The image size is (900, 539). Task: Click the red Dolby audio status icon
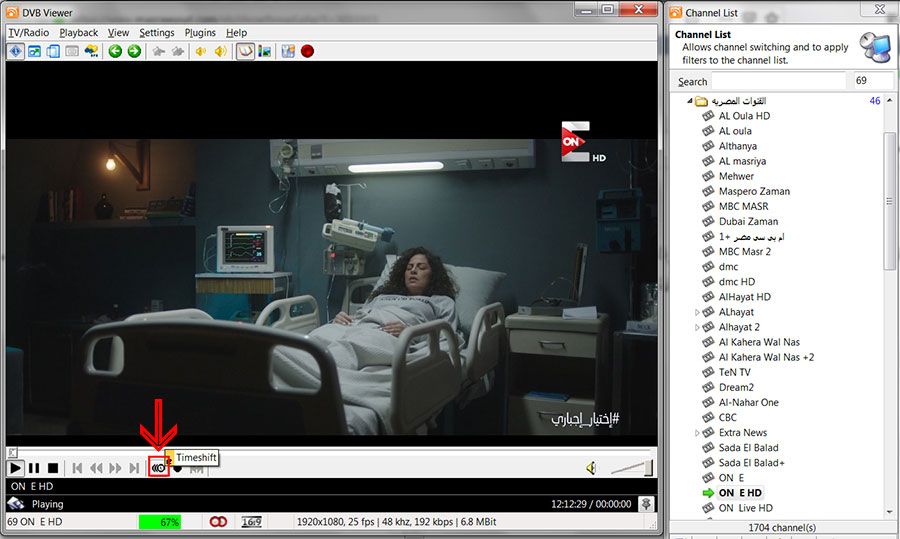tap(218, 522)
